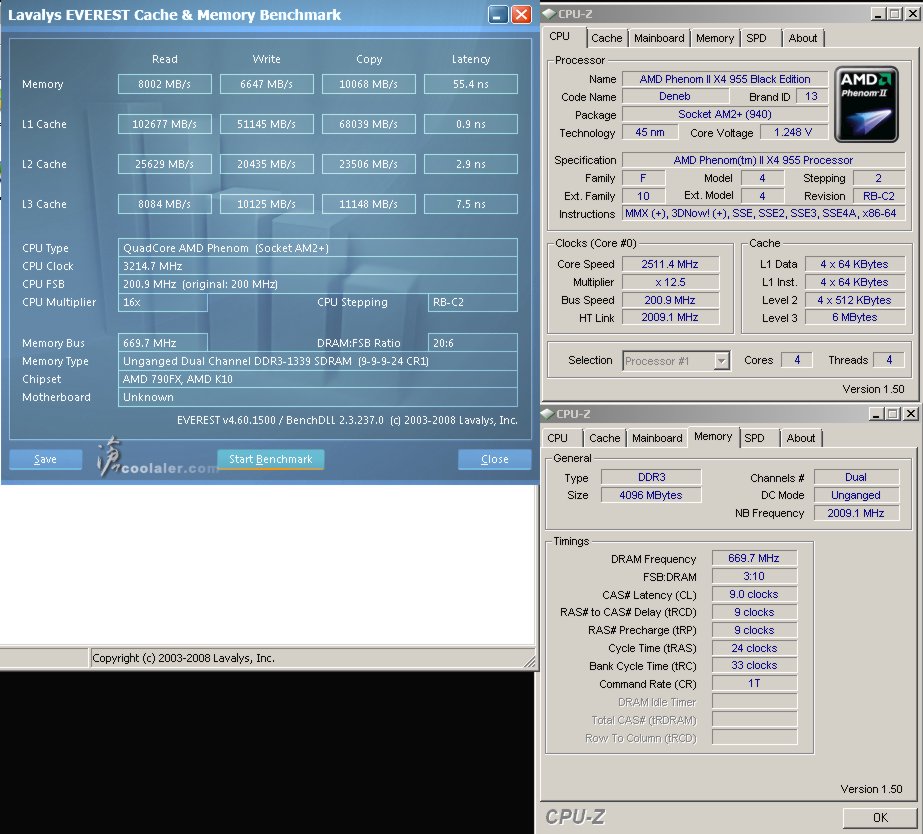
Task: Click Level 3 cache 6 MBytes field
Action: [x=855, y=317]
